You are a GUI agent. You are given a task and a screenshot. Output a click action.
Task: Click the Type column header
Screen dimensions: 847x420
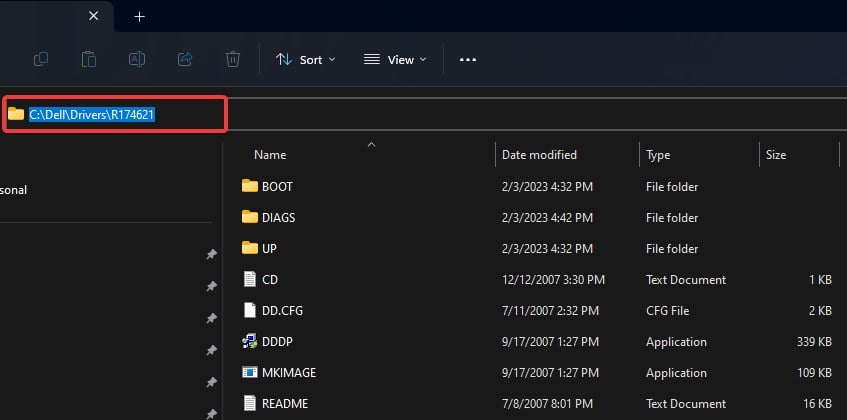tap(658, 155)
